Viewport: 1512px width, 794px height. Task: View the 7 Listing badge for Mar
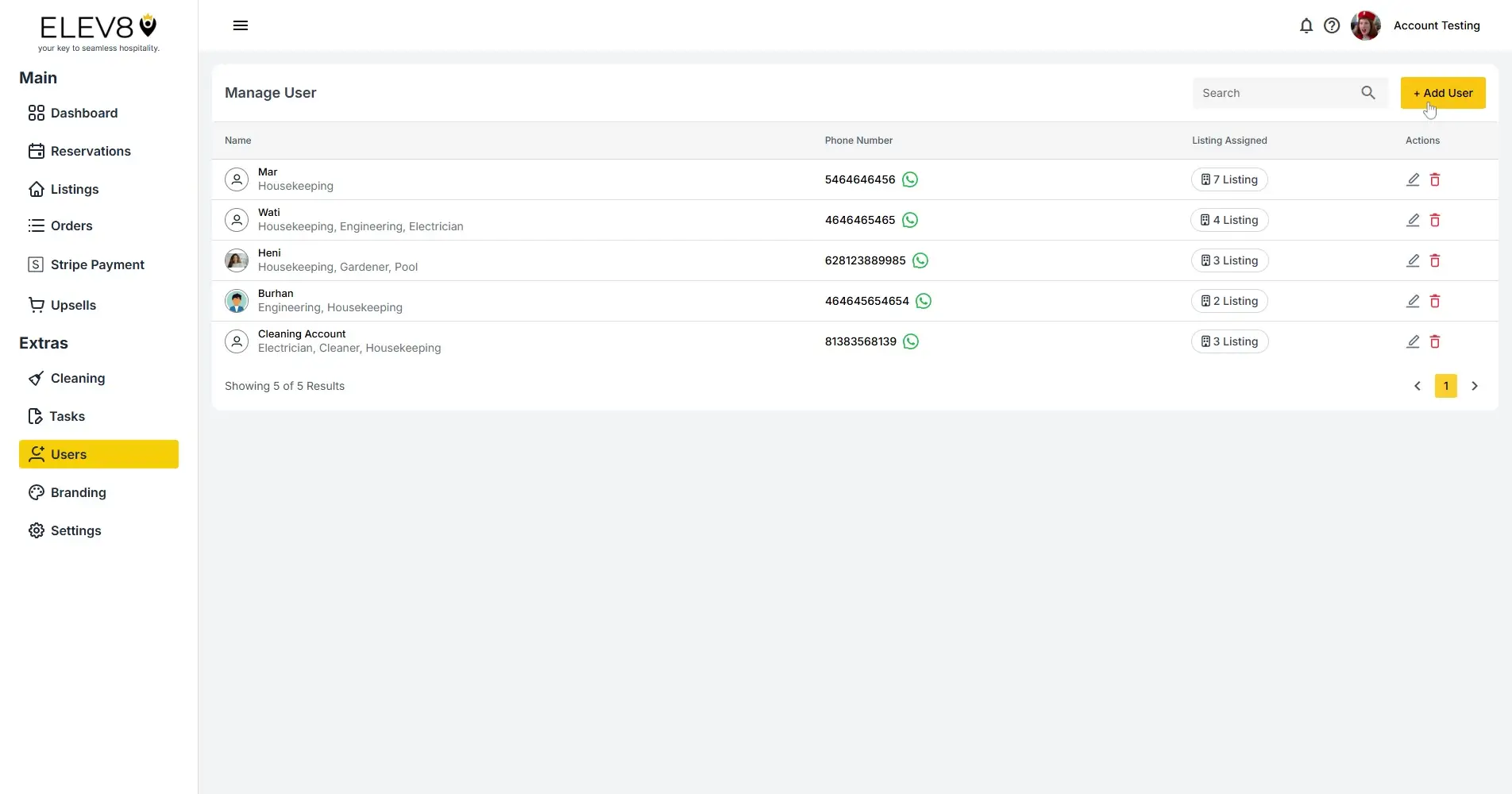click(1229, 179)
